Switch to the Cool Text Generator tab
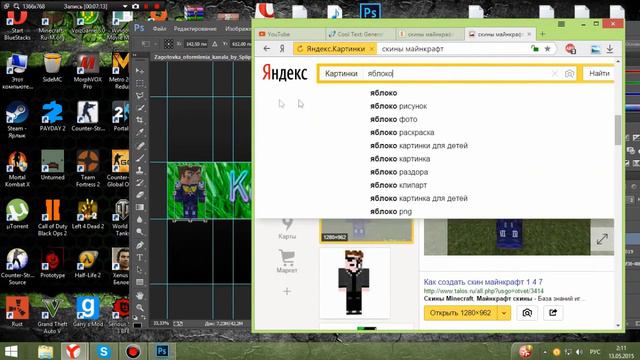 (360, 34)
